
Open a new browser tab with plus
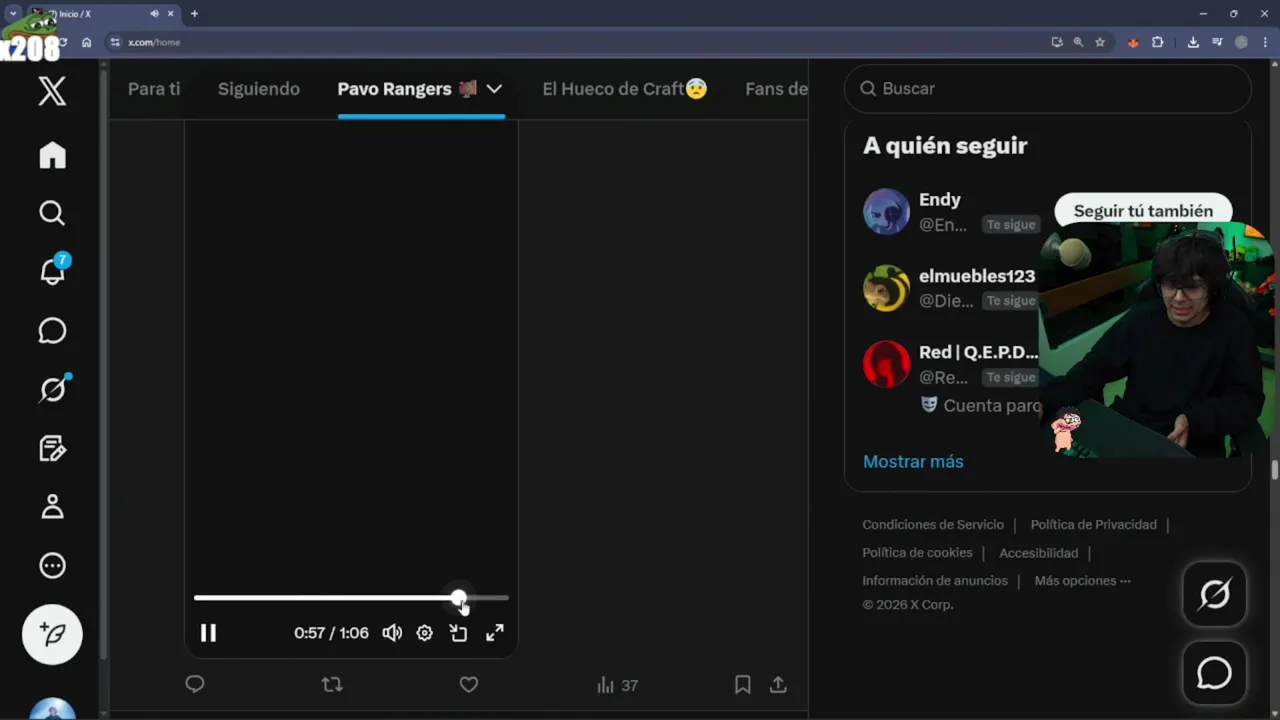(x=194, y=14)
